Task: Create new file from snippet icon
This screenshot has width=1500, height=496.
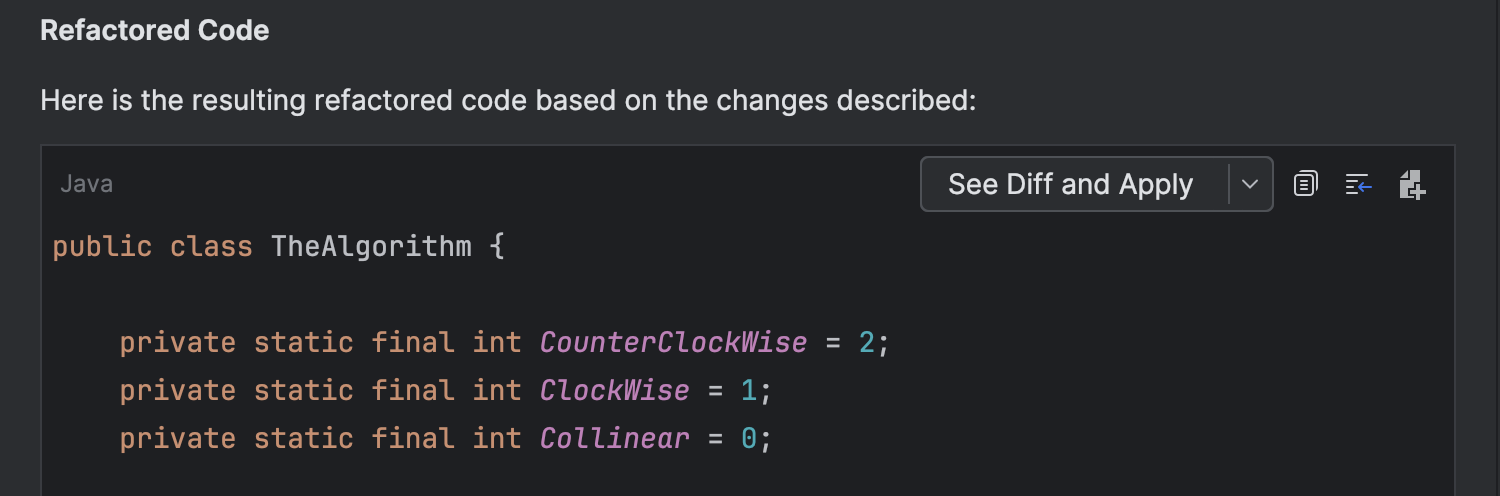Action: [1412, 184]
